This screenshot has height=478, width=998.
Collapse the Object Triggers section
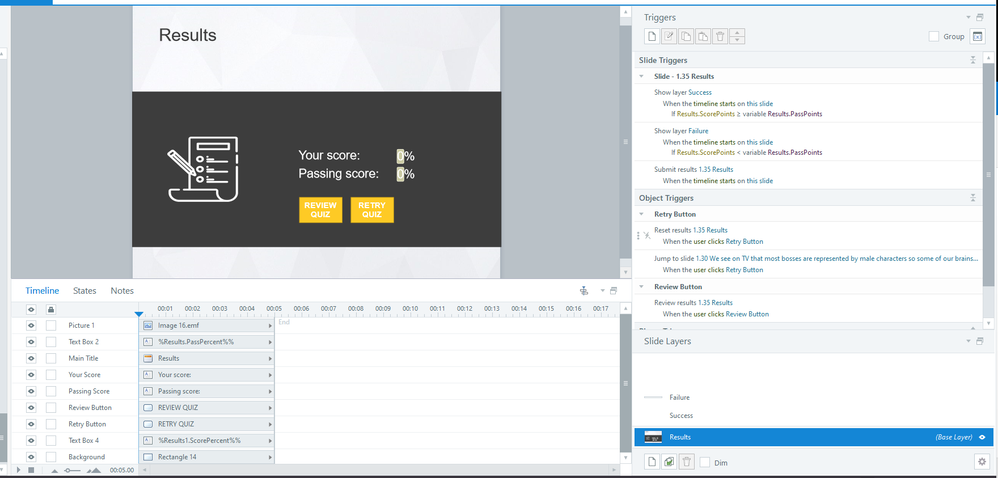pos(973,198)
